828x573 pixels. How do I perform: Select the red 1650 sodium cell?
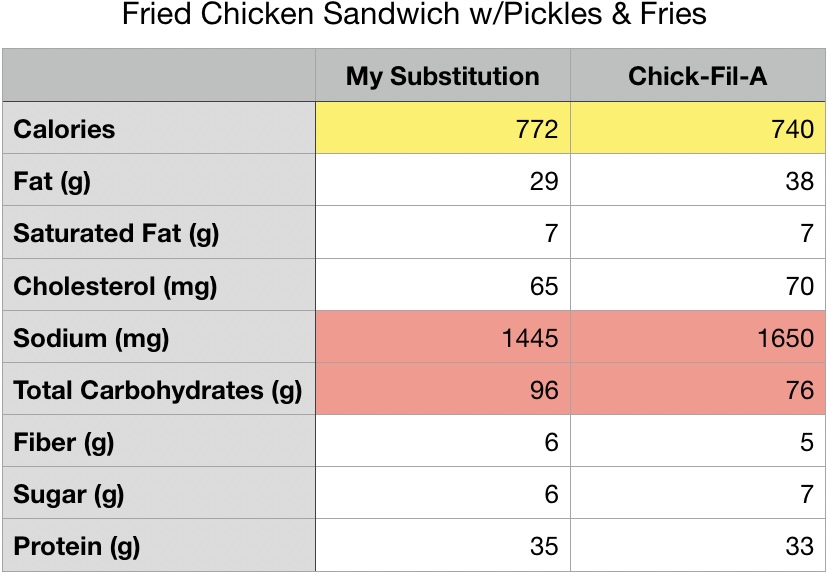point(698,338)
